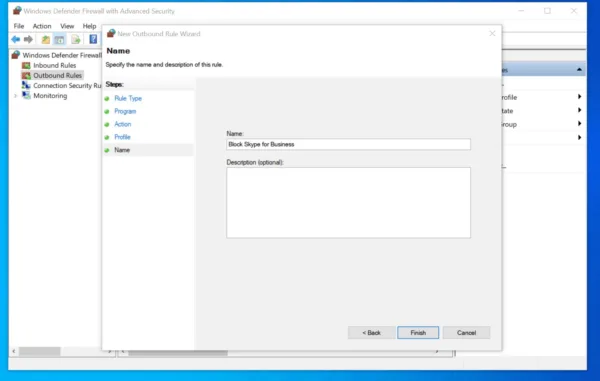The height and width of the screenshot is (381, 600).
Task: Open the File menu
Action: coord(19,26)
